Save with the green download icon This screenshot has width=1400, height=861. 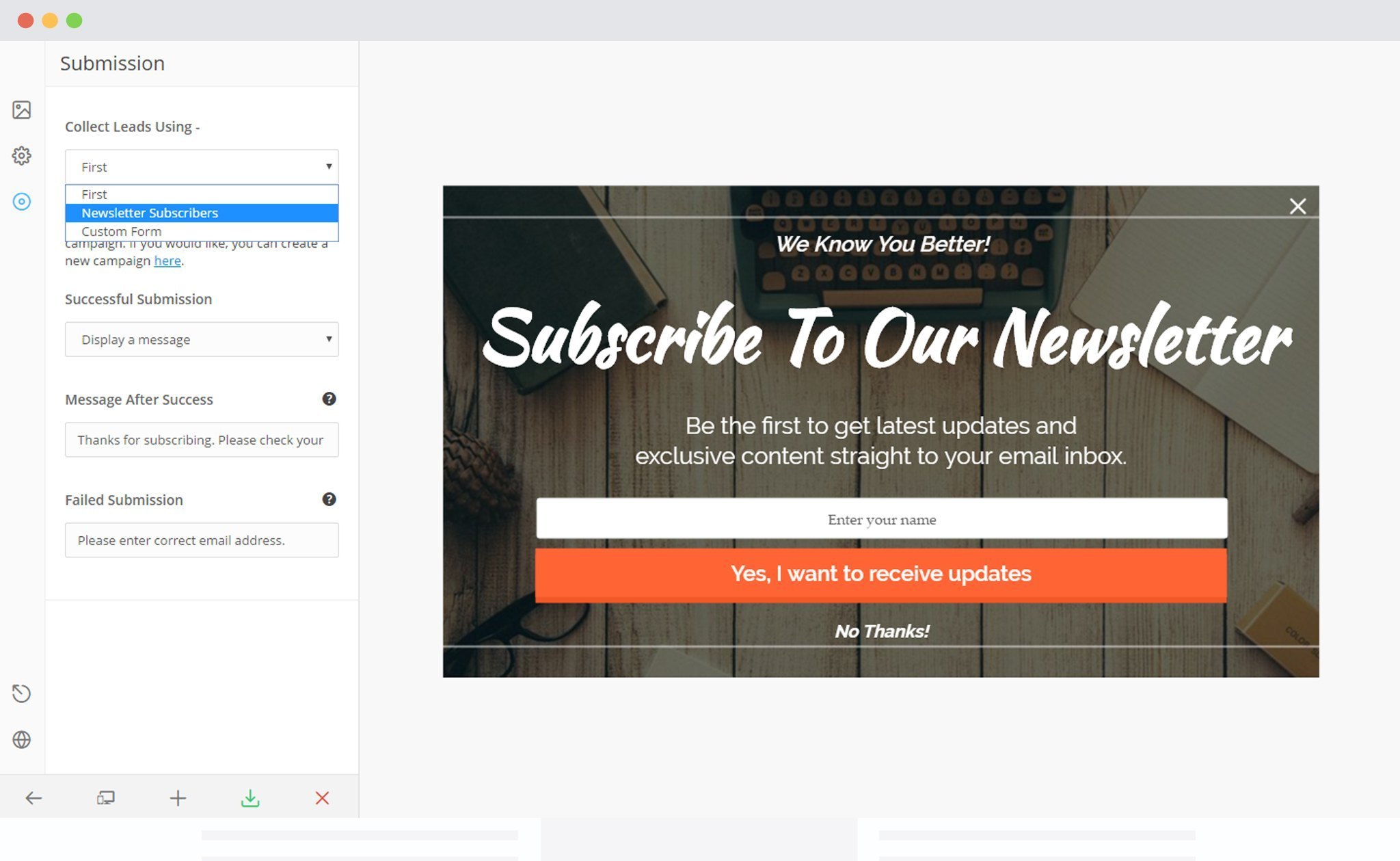[x=250, y=798]
